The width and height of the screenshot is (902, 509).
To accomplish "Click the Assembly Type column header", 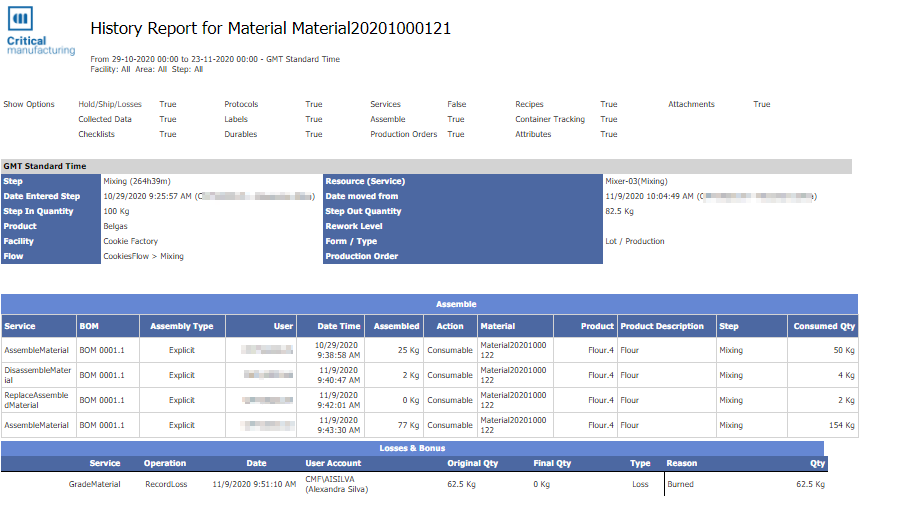I will 182,326.
